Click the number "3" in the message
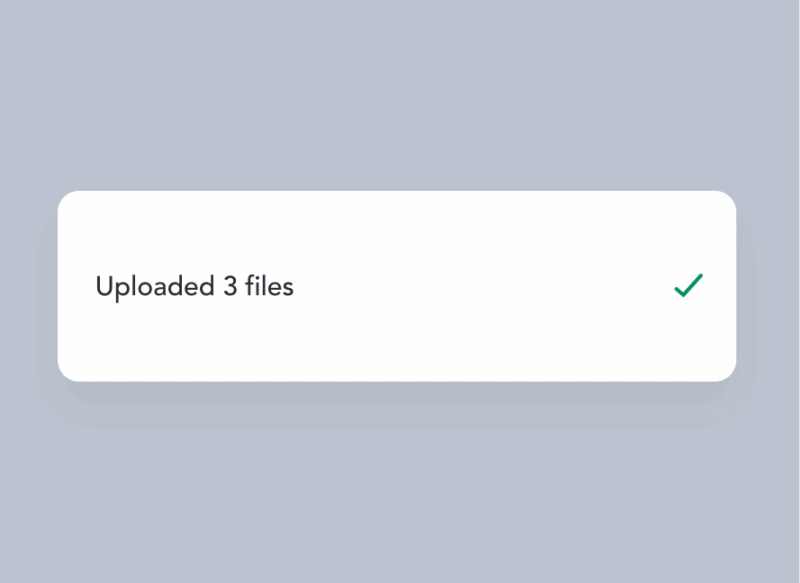Viewport: 800px width, 583px height. coord(230,286)
